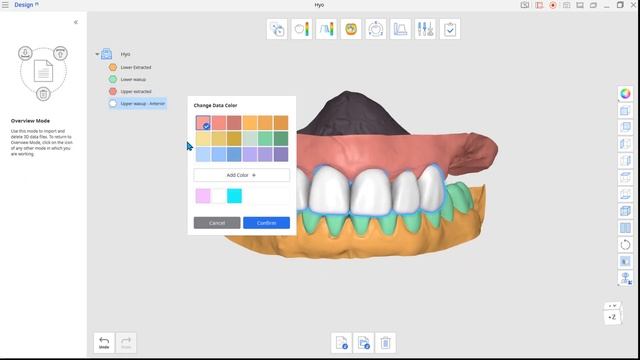Image resolution: width=640 pixels, height=360 pixels.
Task: Open the sculpting instruments tool
Action: click(425, 29)
